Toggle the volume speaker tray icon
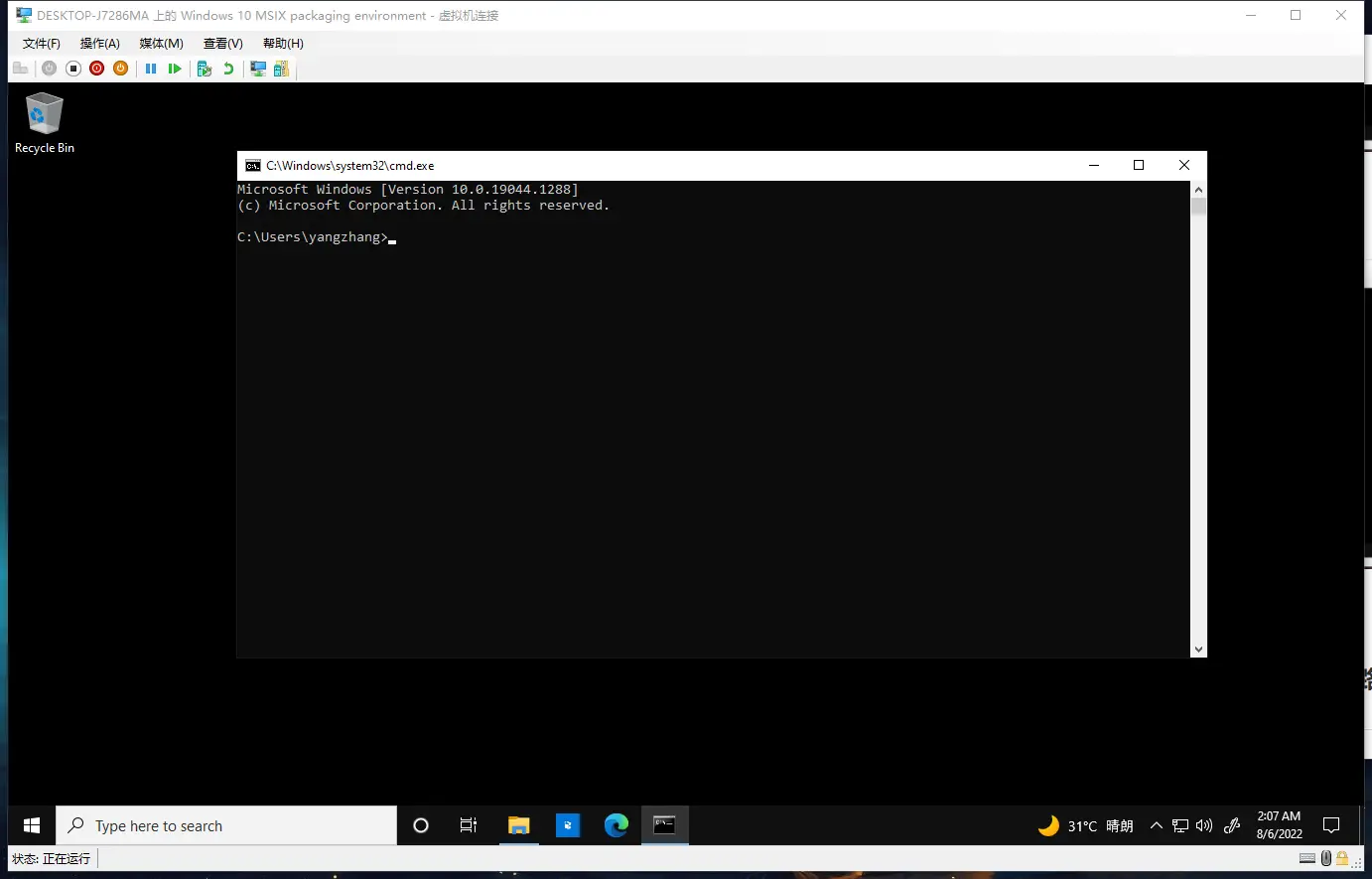The image size is (1372, 879). click(1204, 826)
